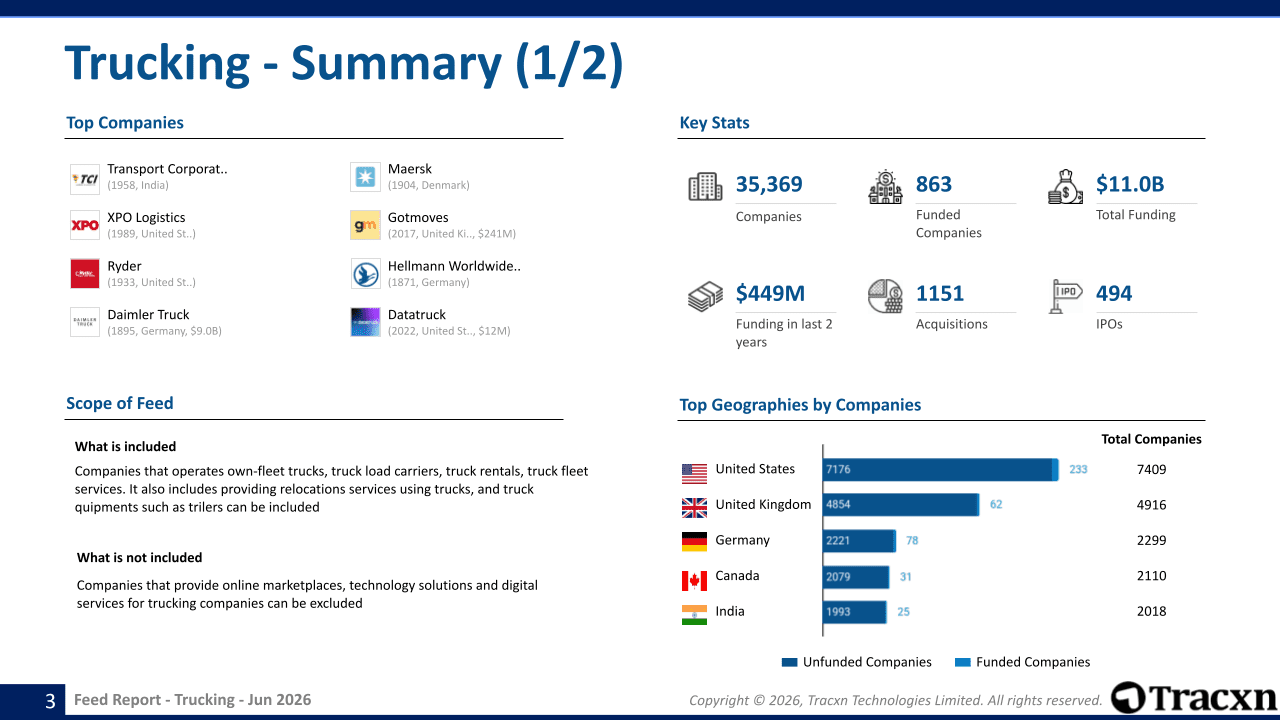Click the Transport Corporation TCI logo

[85, 179]
